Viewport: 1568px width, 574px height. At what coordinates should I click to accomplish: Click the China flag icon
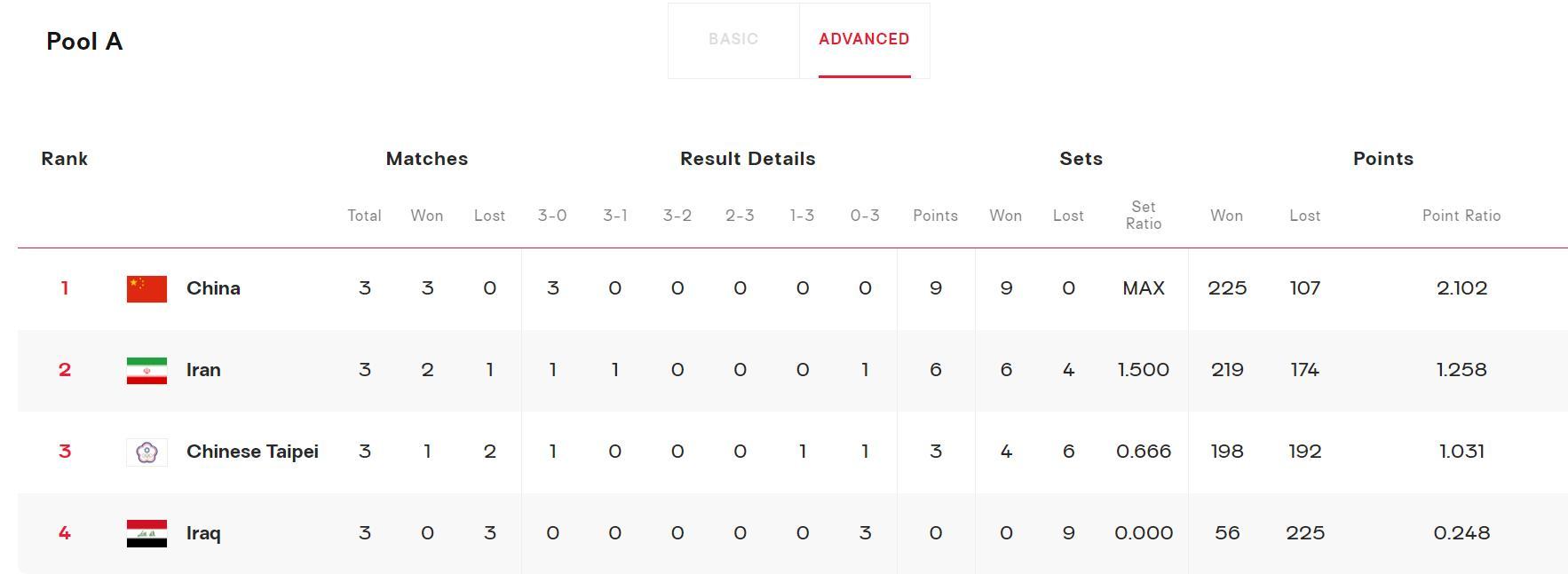(147, 288)
